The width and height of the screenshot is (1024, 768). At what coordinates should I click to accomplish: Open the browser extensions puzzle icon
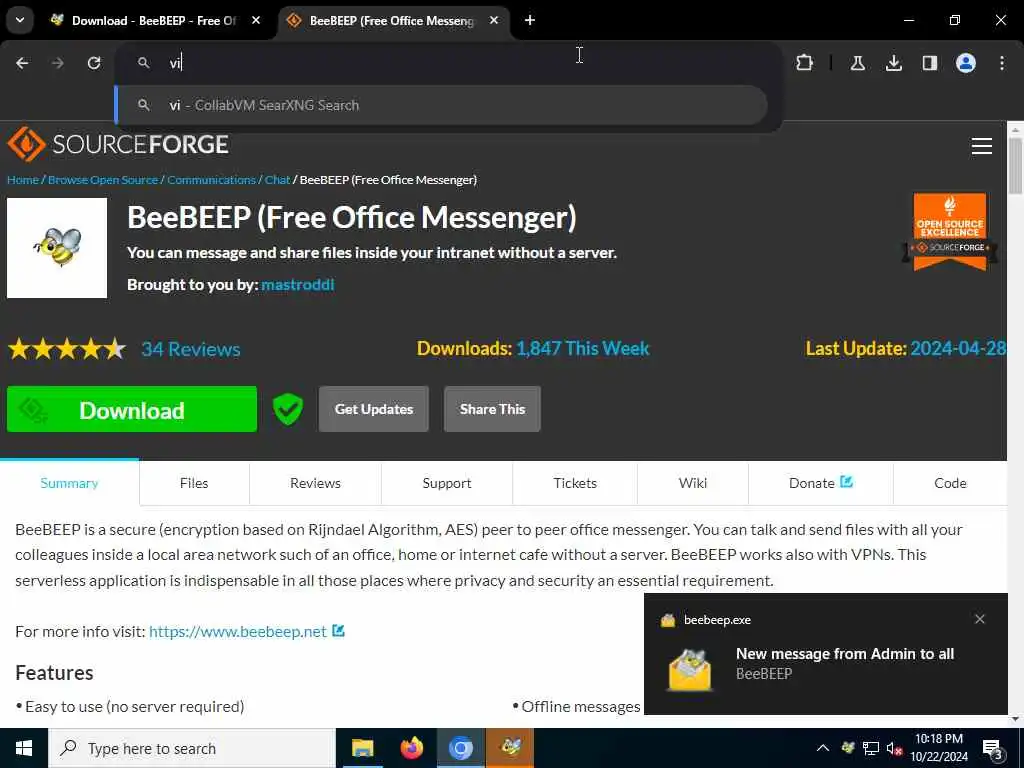(x=805, y=63)
